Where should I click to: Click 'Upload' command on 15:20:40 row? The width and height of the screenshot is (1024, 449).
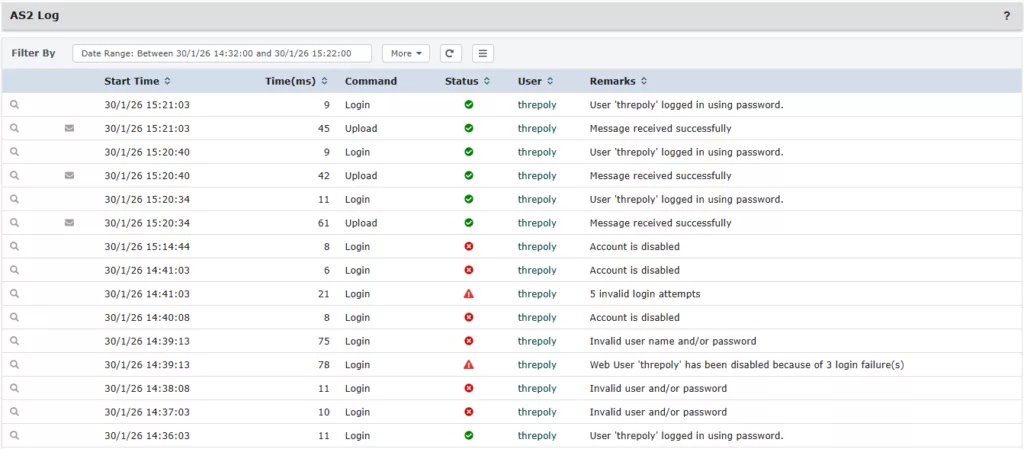(x=361, y=176)
